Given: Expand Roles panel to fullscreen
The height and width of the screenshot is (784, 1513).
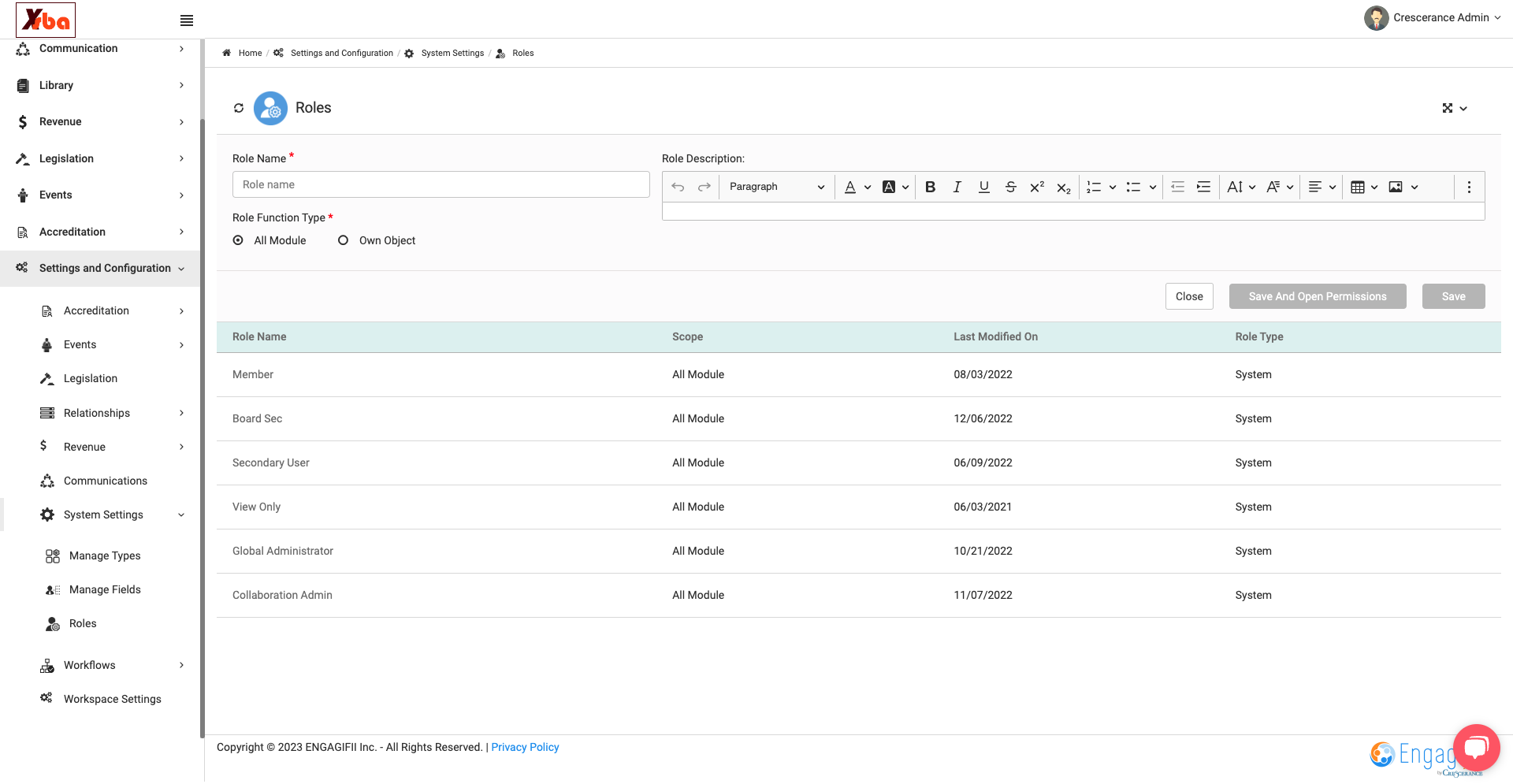Looking at the screenshot, I should pos(1448,108).
